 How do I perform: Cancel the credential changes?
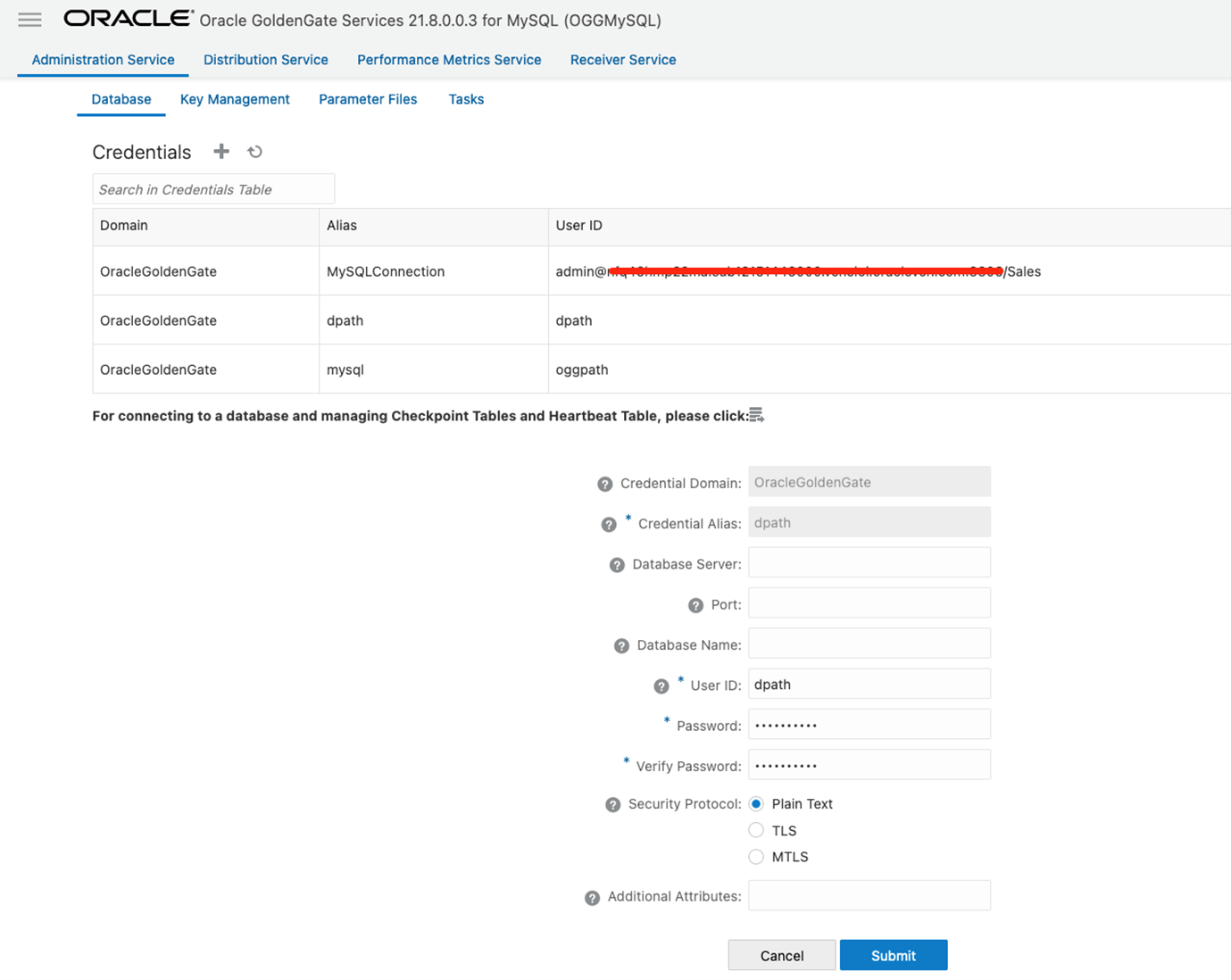781,954
